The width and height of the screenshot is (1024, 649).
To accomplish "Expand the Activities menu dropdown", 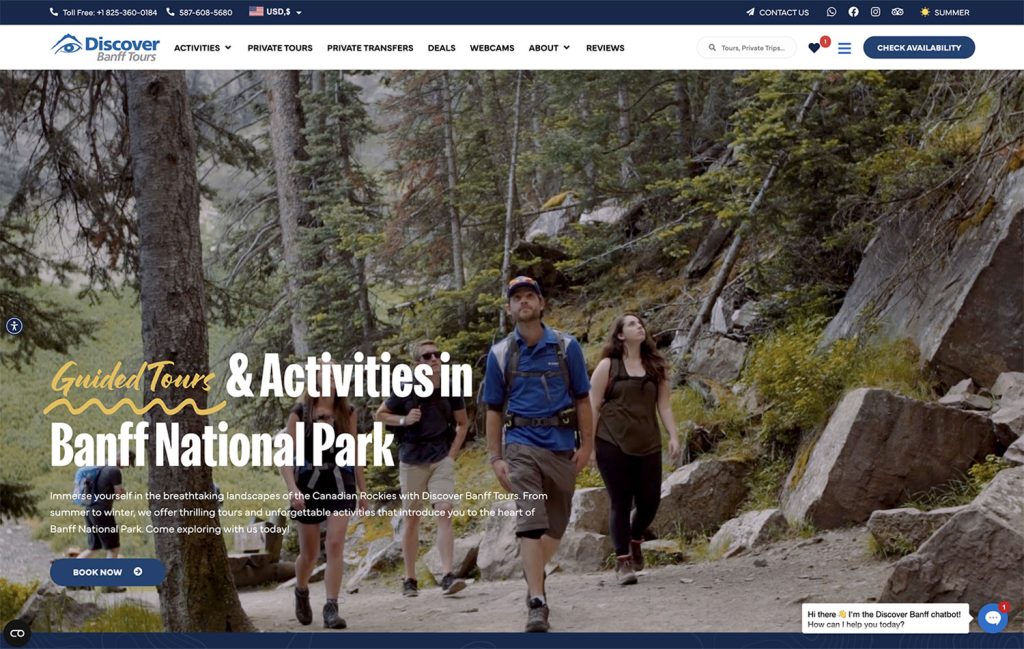I will [x=202, y=48].
